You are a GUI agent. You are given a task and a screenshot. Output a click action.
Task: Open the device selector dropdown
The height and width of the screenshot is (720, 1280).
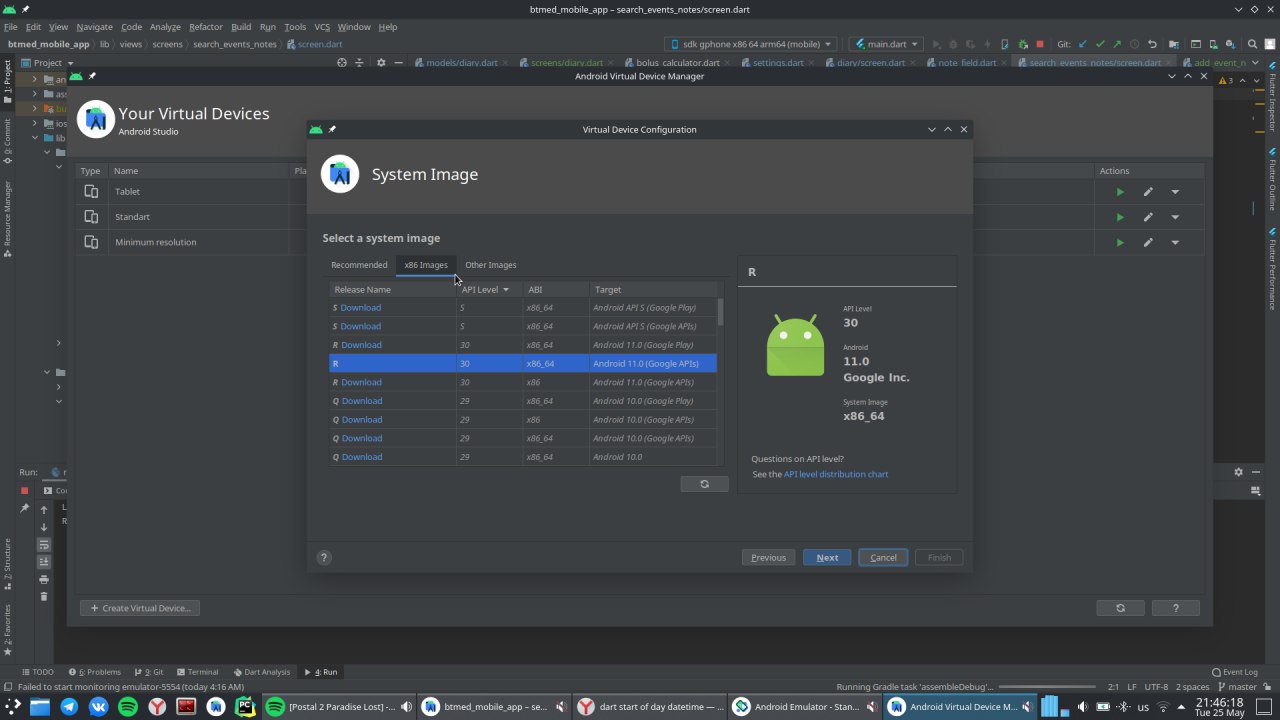[x=751, y=44]
